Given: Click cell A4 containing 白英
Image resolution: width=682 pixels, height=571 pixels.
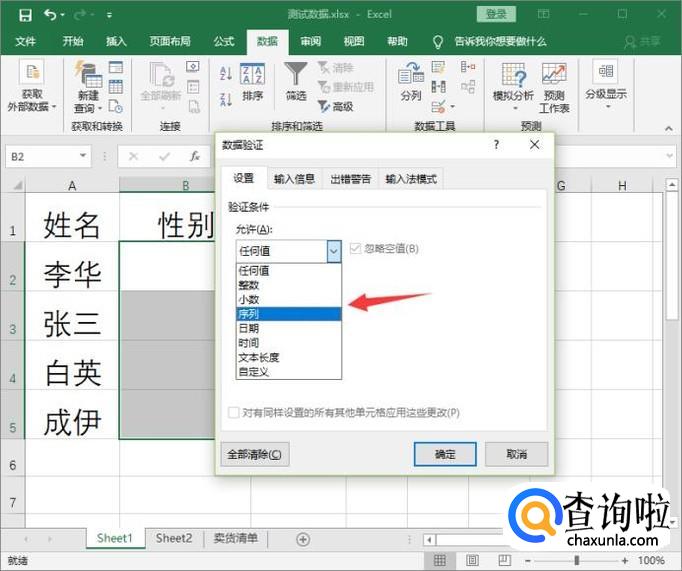Looking at the screenshot, I should click(x=72, y=365).
